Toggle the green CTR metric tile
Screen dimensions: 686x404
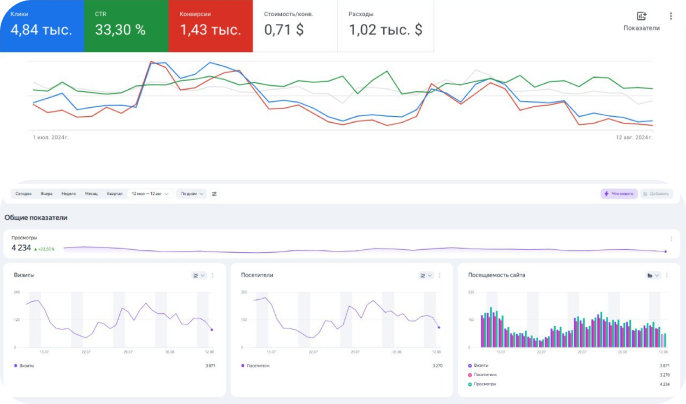click(x=127, y=25)
